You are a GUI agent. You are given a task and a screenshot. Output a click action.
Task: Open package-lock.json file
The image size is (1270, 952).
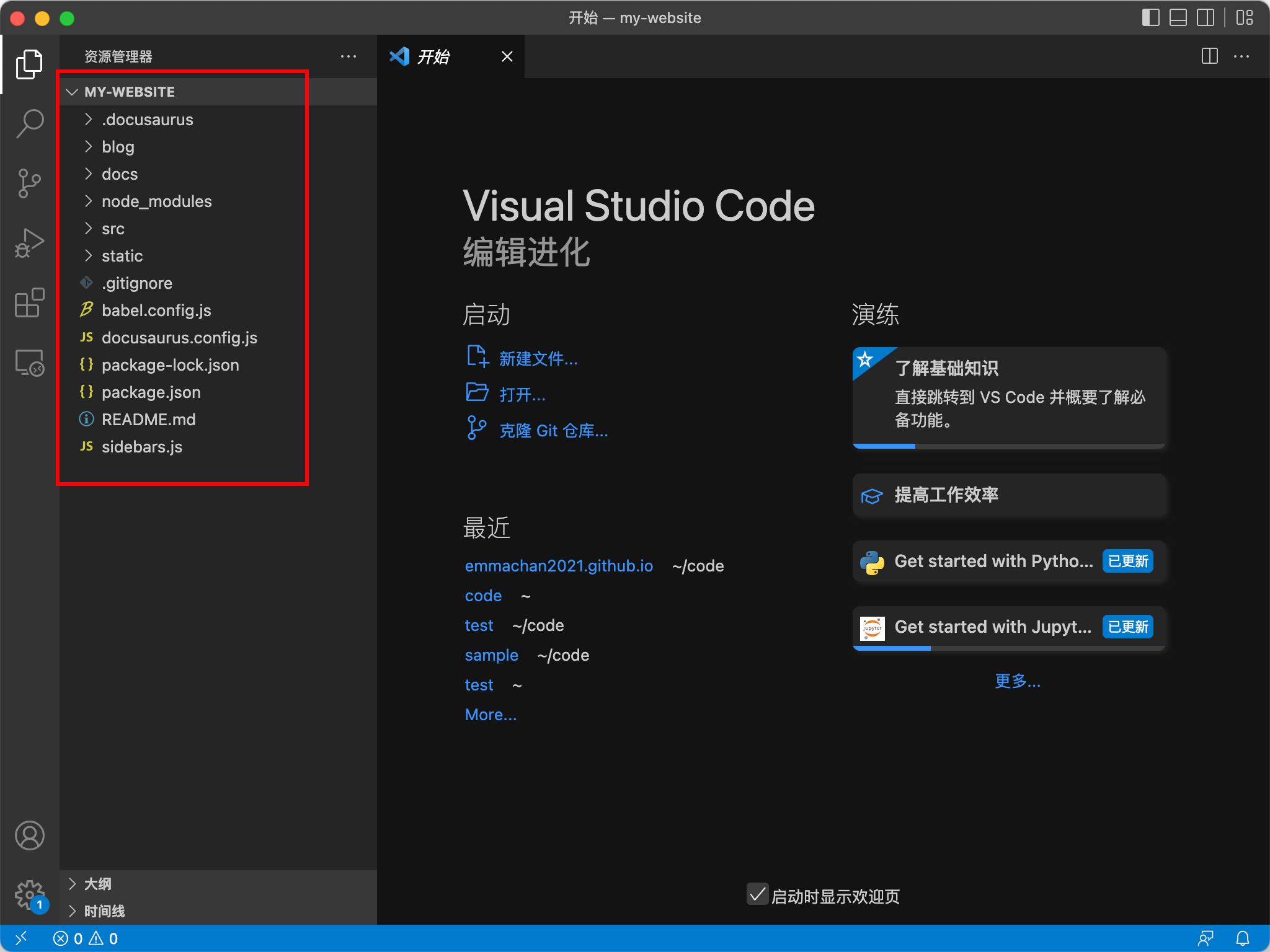coord(218,364)
